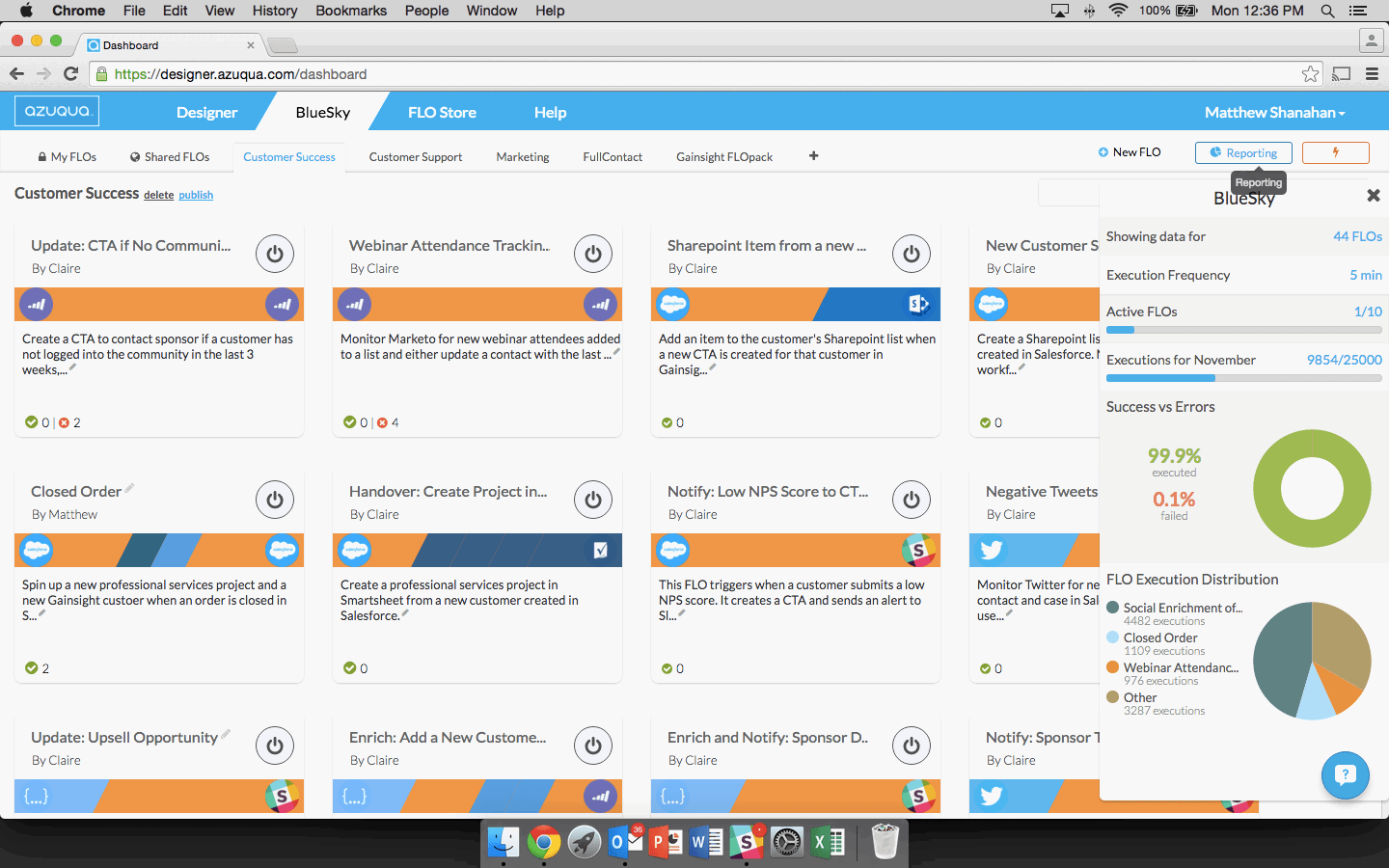This screenshot has height=868, width=1389.
Task: Click left Marketo icon on Webinar Attendance card
Action: tap(355, 305)
